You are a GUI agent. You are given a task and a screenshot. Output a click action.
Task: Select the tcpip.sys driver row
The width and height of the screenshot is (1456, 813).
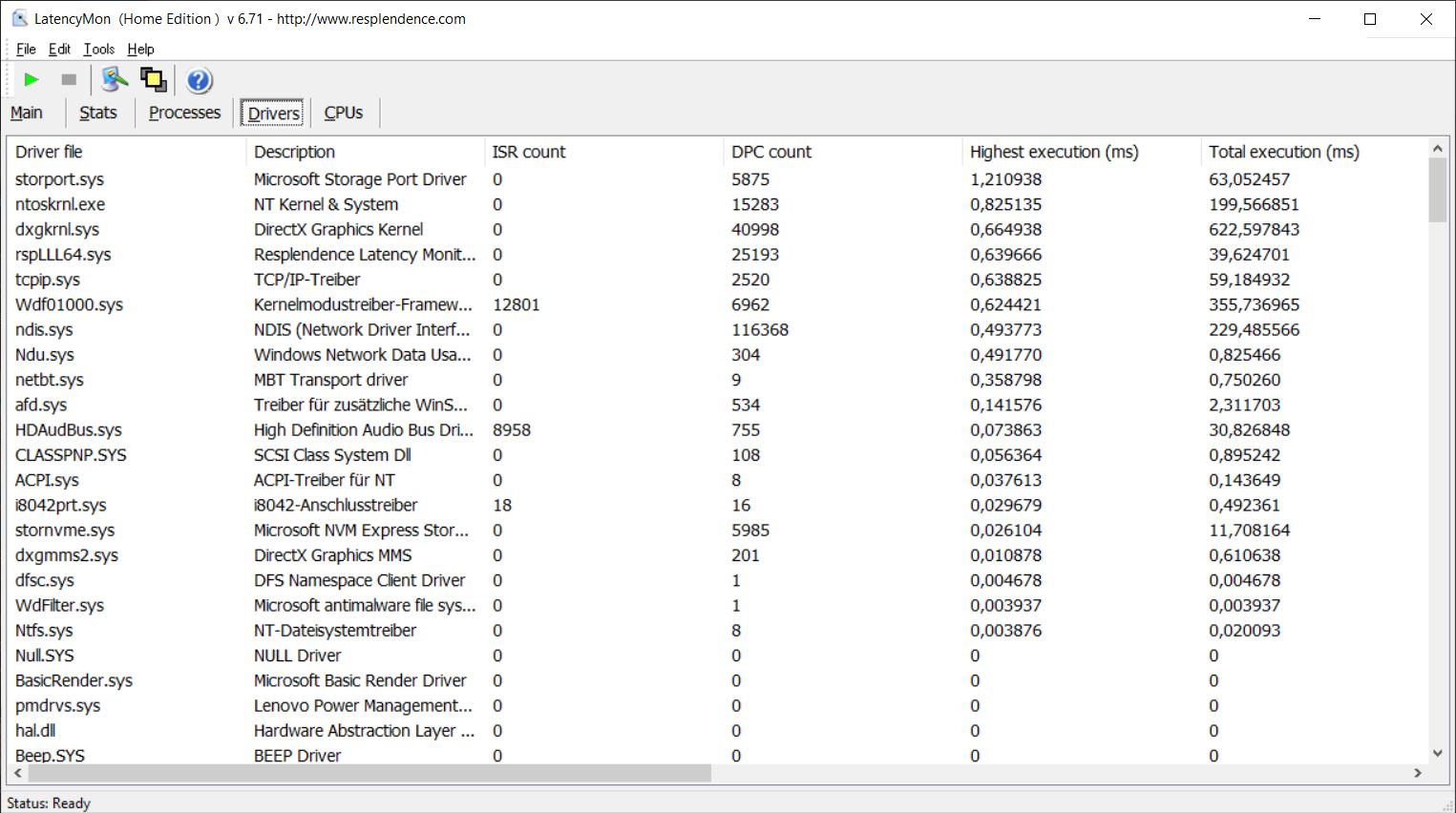tap(716, 280)
